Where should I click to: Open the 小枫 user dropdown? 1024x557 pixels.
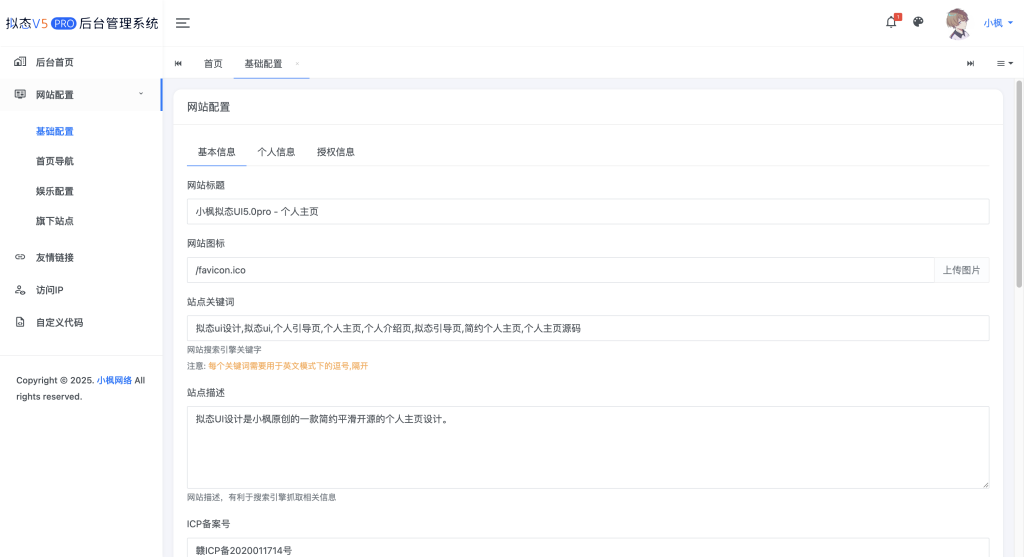pos(999,23)
